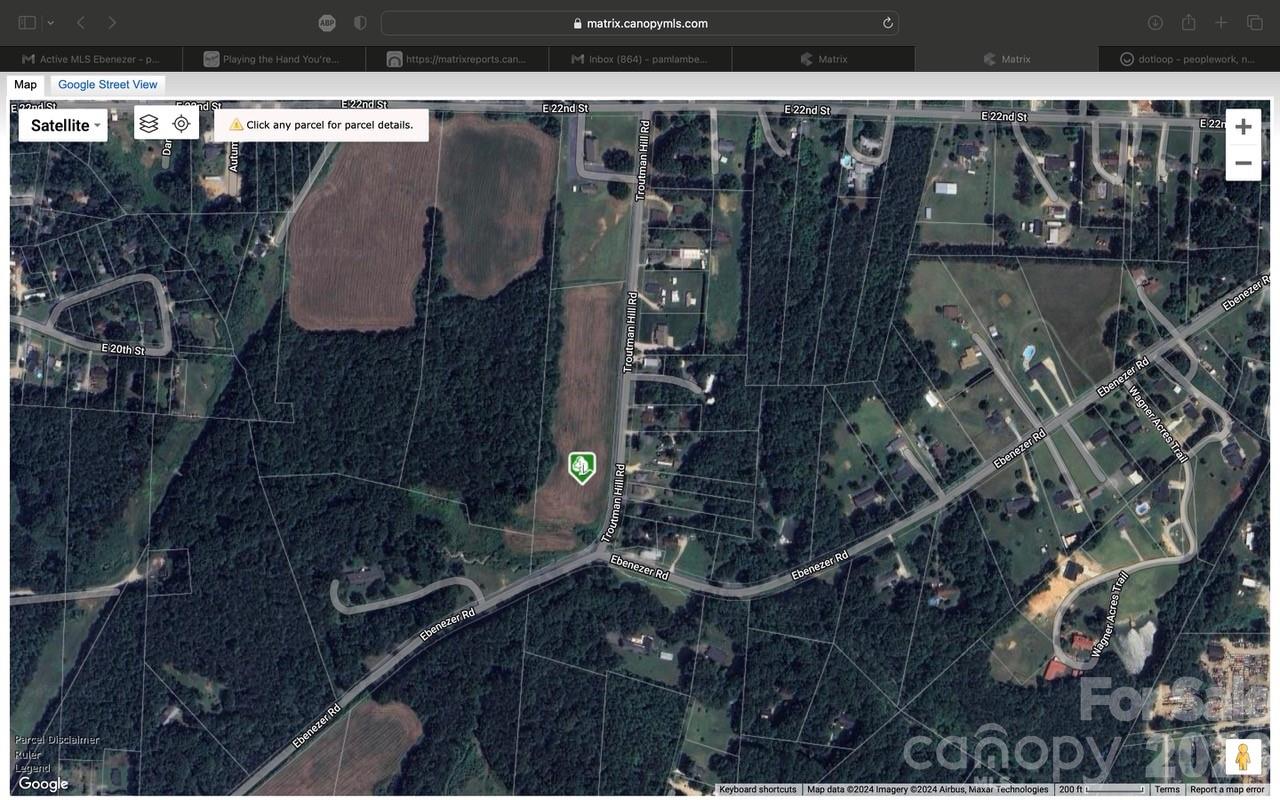Open the sidebar chevron dropdown menu
The image size is (1280, 800).
pos(50,23)
